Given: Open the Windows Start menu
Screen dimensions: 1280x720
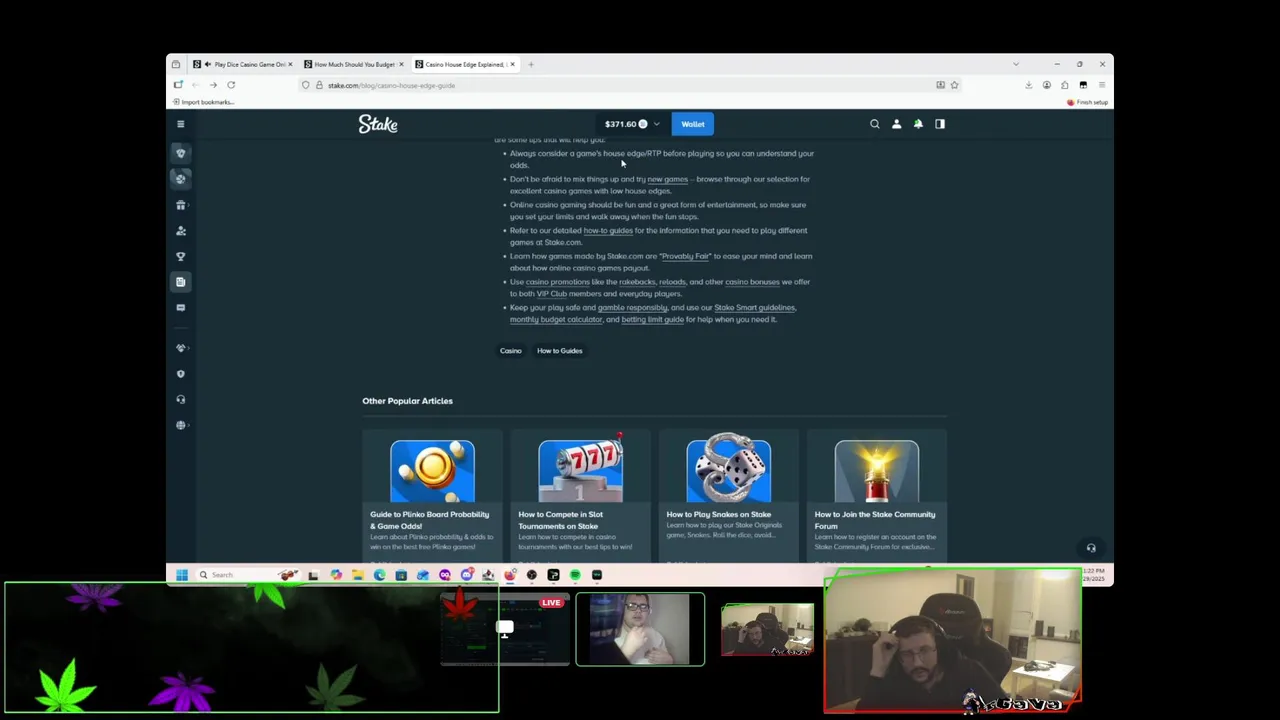Looking at the screenshot, I should pos(181,575).
